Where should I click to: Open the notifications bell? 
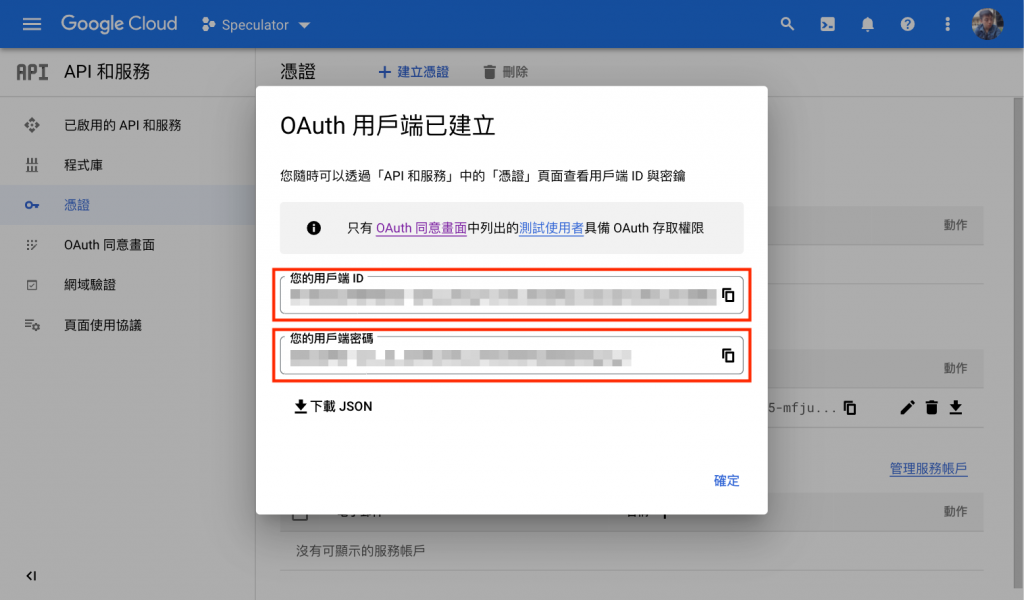867,24
